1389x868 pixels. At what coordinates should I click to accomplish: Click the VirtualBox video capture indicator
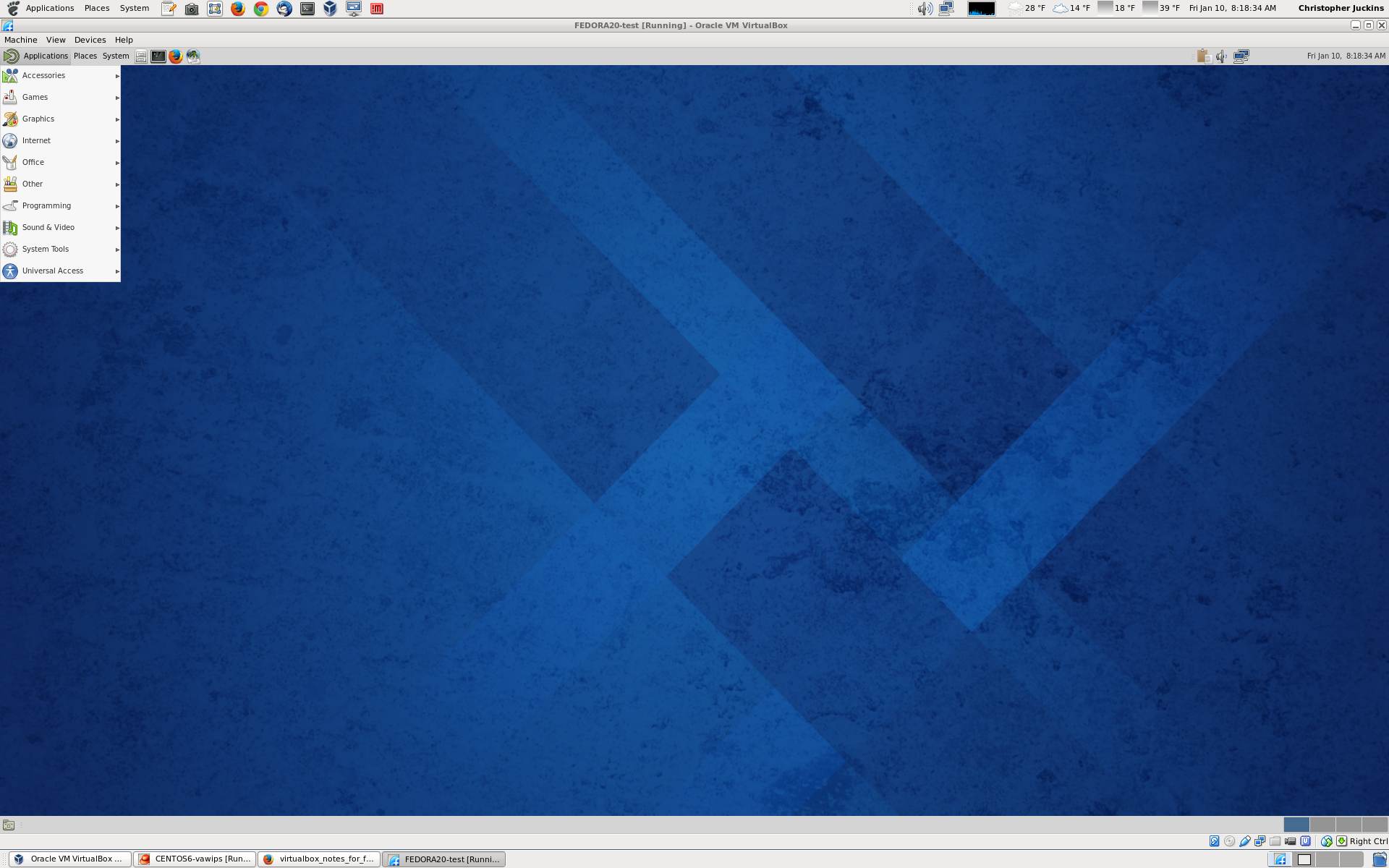[1290, 841]
